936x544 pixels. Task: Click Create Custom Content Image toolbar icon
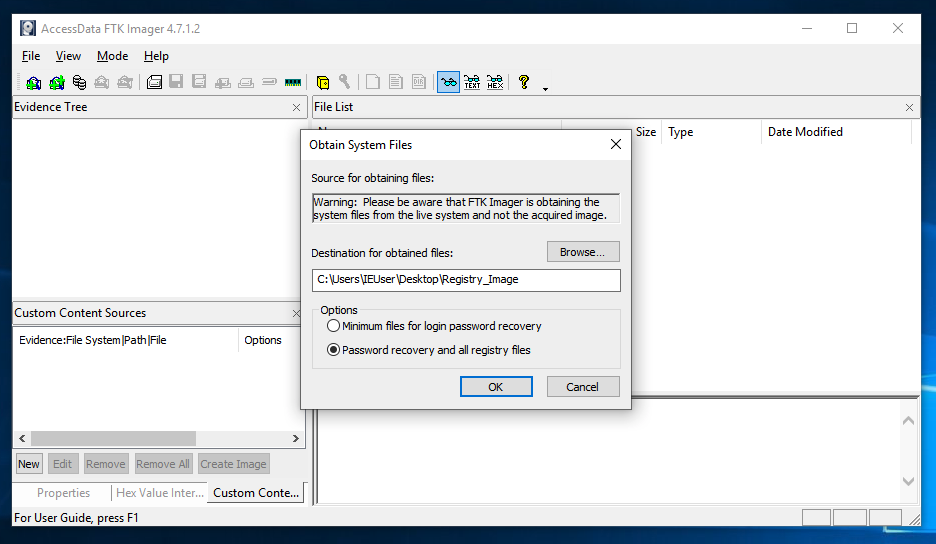pyautogui.click(x=246, y=82)
